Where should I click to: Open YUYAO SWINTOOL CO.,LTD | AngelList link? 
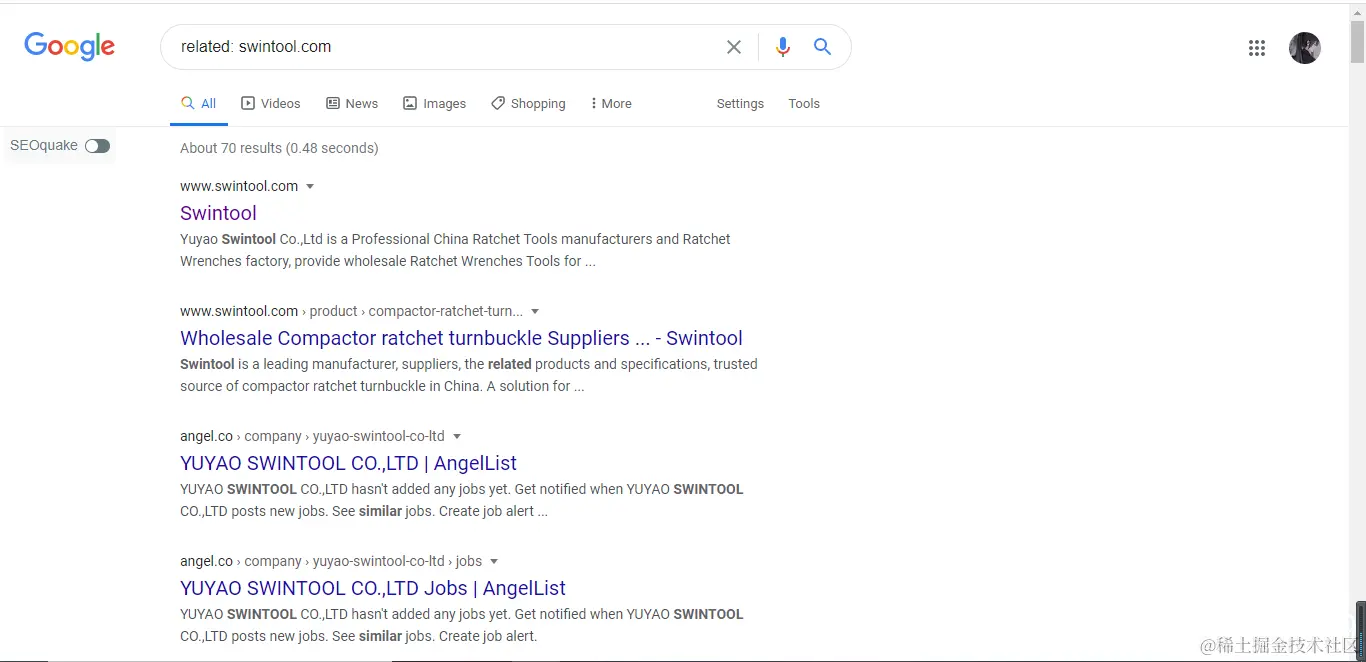coord(348,463)
